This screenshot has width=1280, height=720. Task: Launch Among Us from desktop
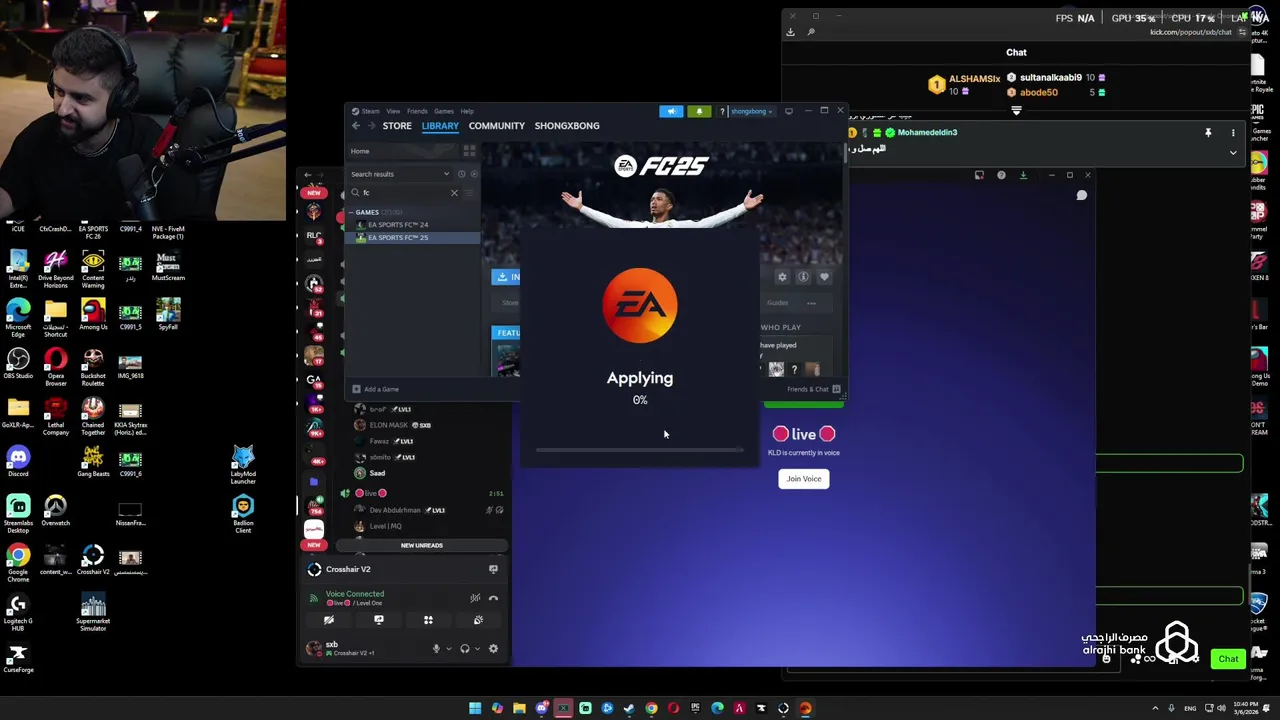[93, 315]
